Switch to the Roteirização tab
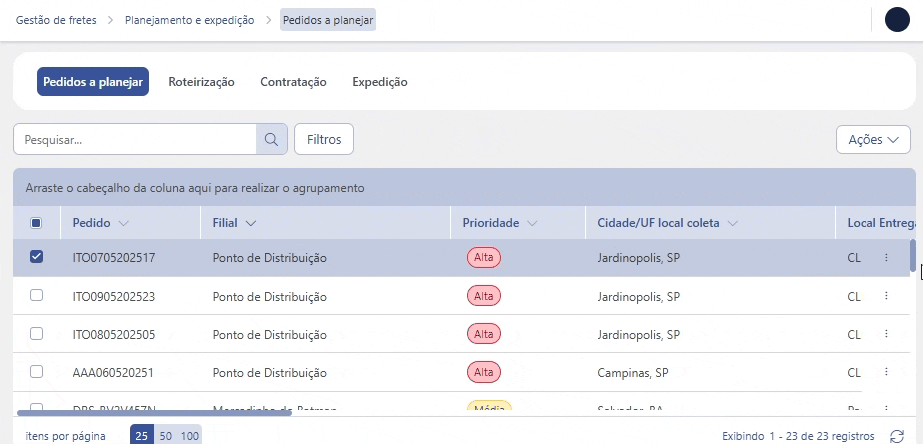Image resolution: width=923 pixels, height=444 pixels. click(x=201, y=82)
